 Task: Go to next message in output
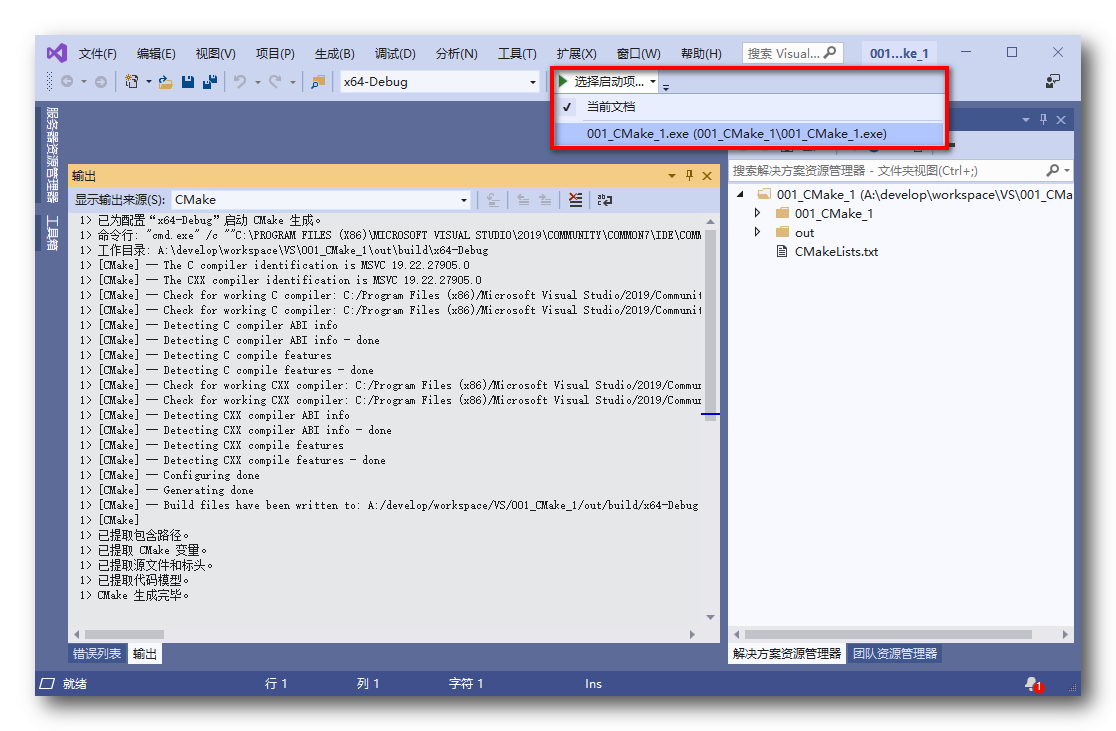click(545, 200)
